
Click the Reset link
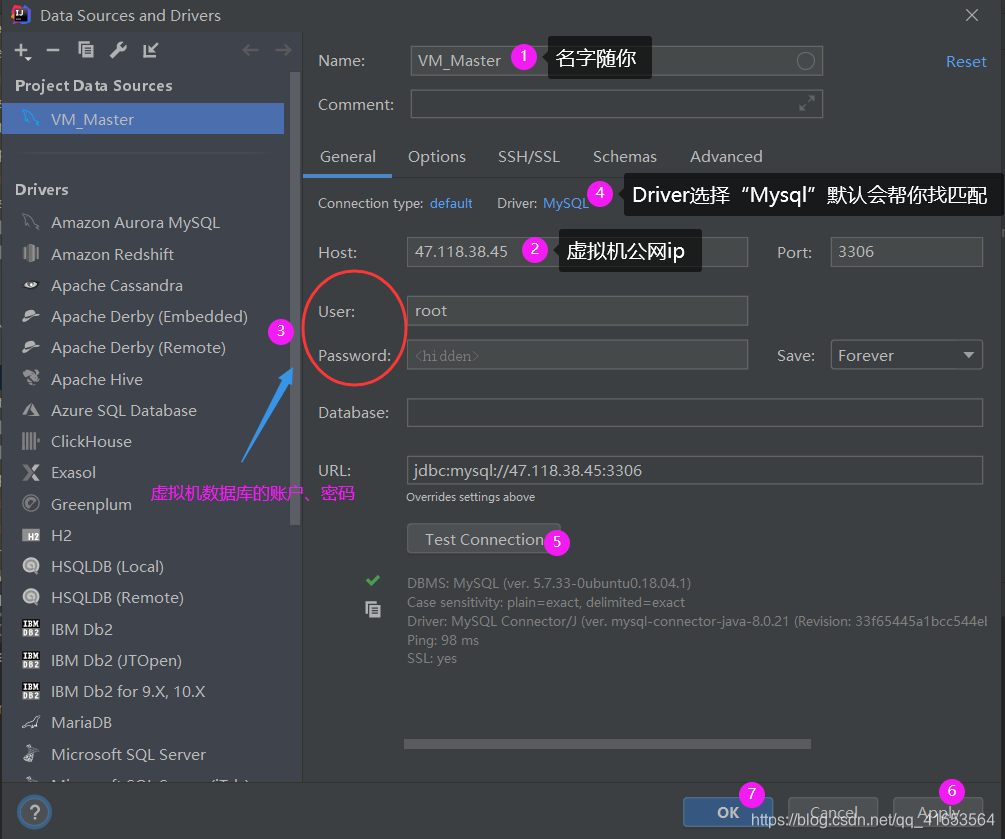966,62
